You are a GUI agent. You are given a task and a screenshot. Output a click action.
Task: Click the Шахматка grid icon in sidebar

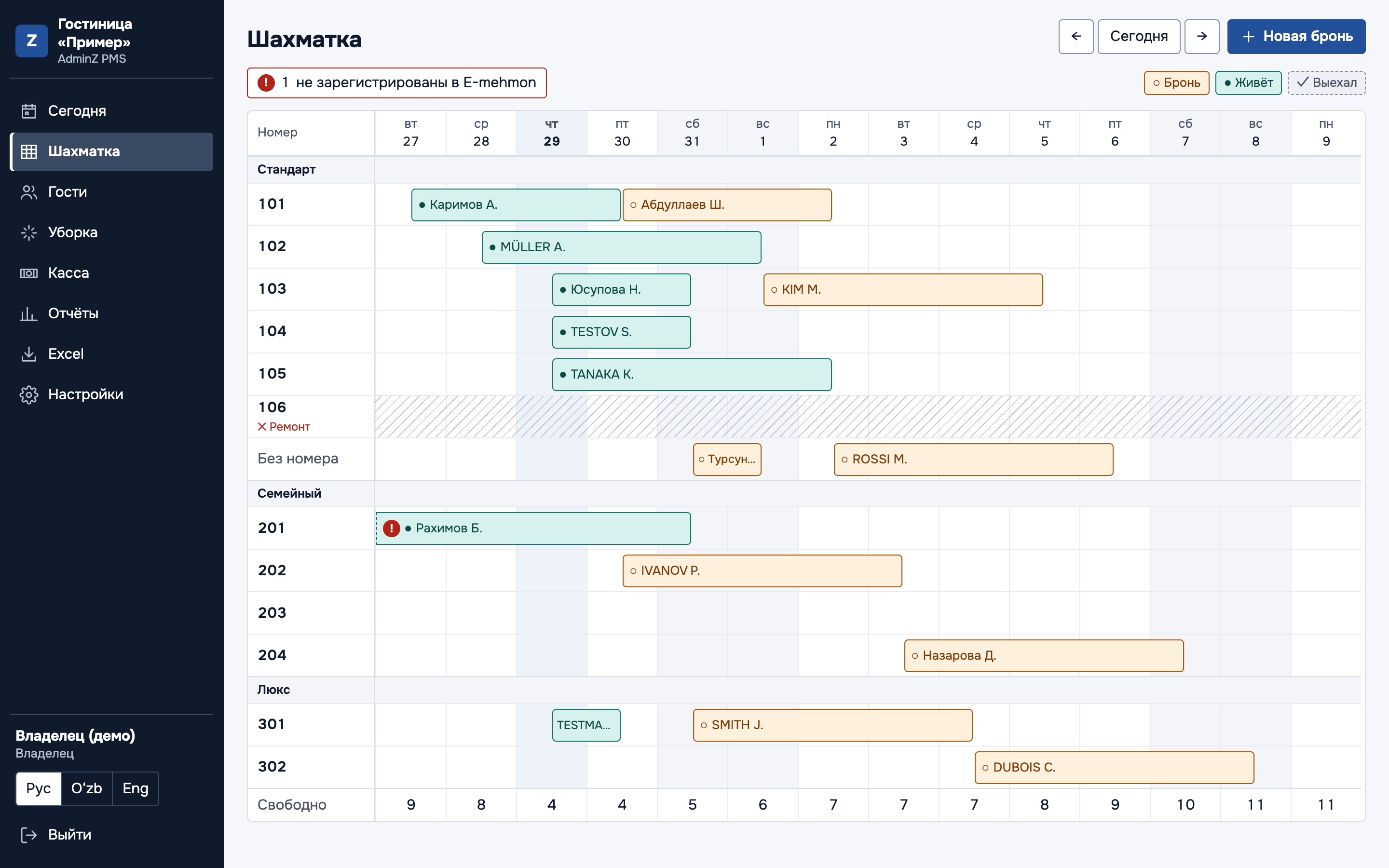tap(29, 151)
